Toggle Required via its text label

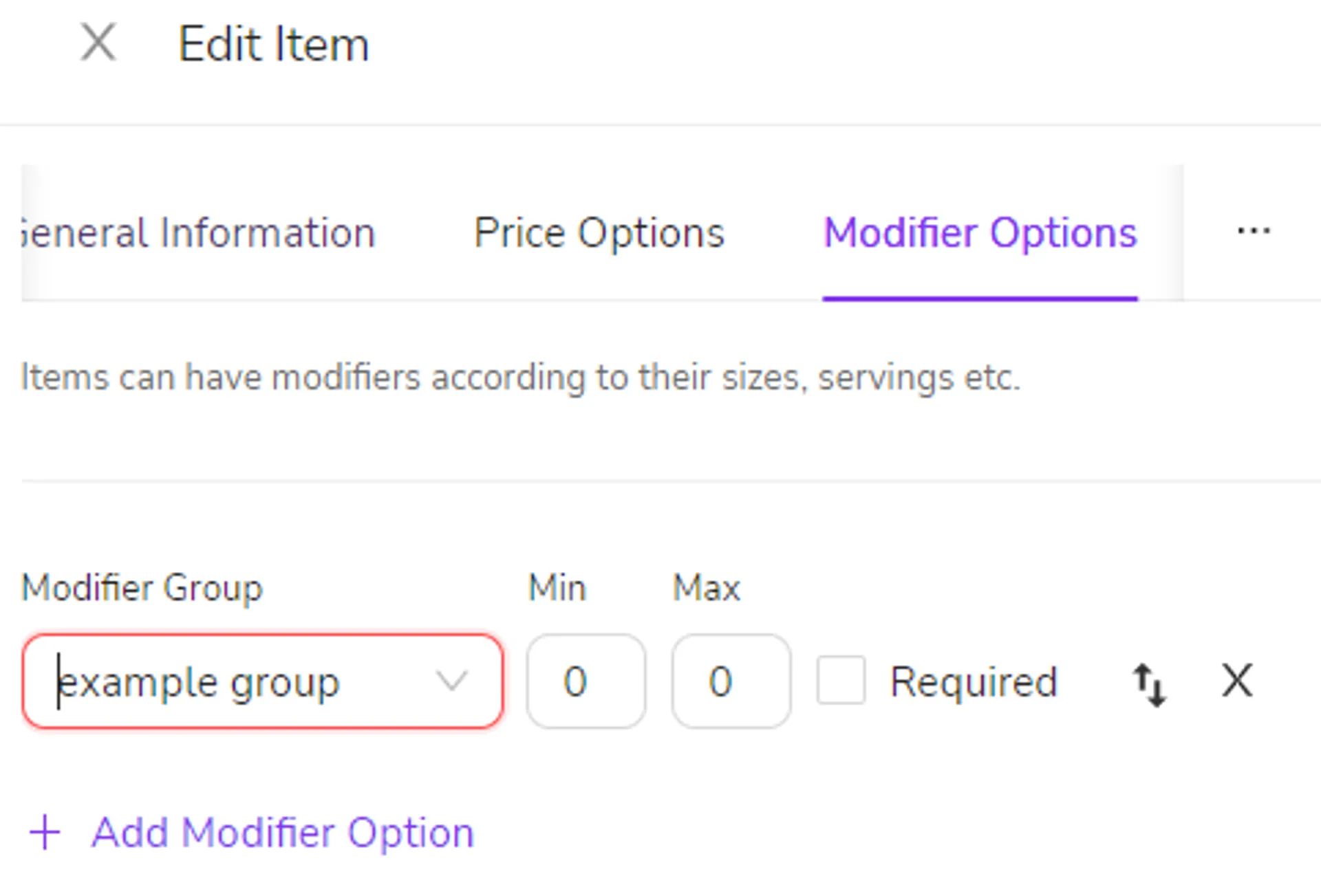click(x=974, y=681)
